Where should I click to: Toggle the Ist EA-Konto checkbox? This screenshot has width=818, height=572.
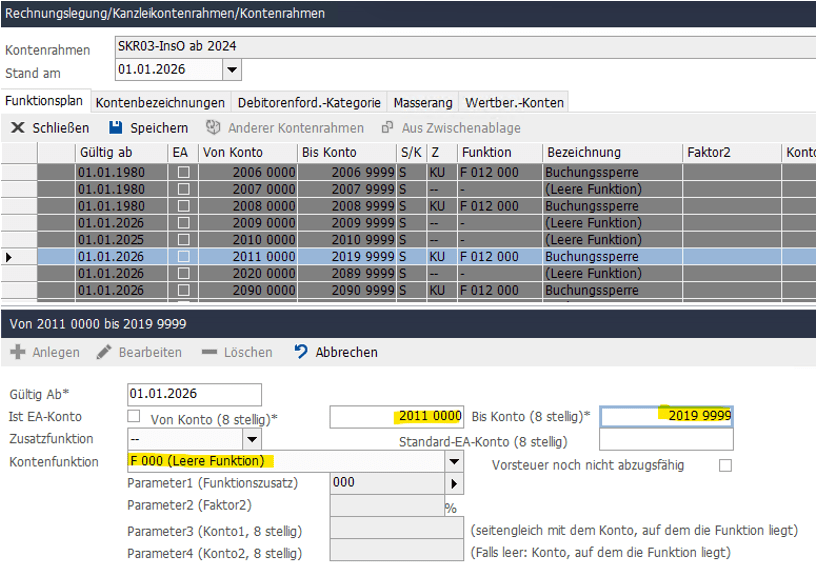pyautogui.click(x=134, y=416)
